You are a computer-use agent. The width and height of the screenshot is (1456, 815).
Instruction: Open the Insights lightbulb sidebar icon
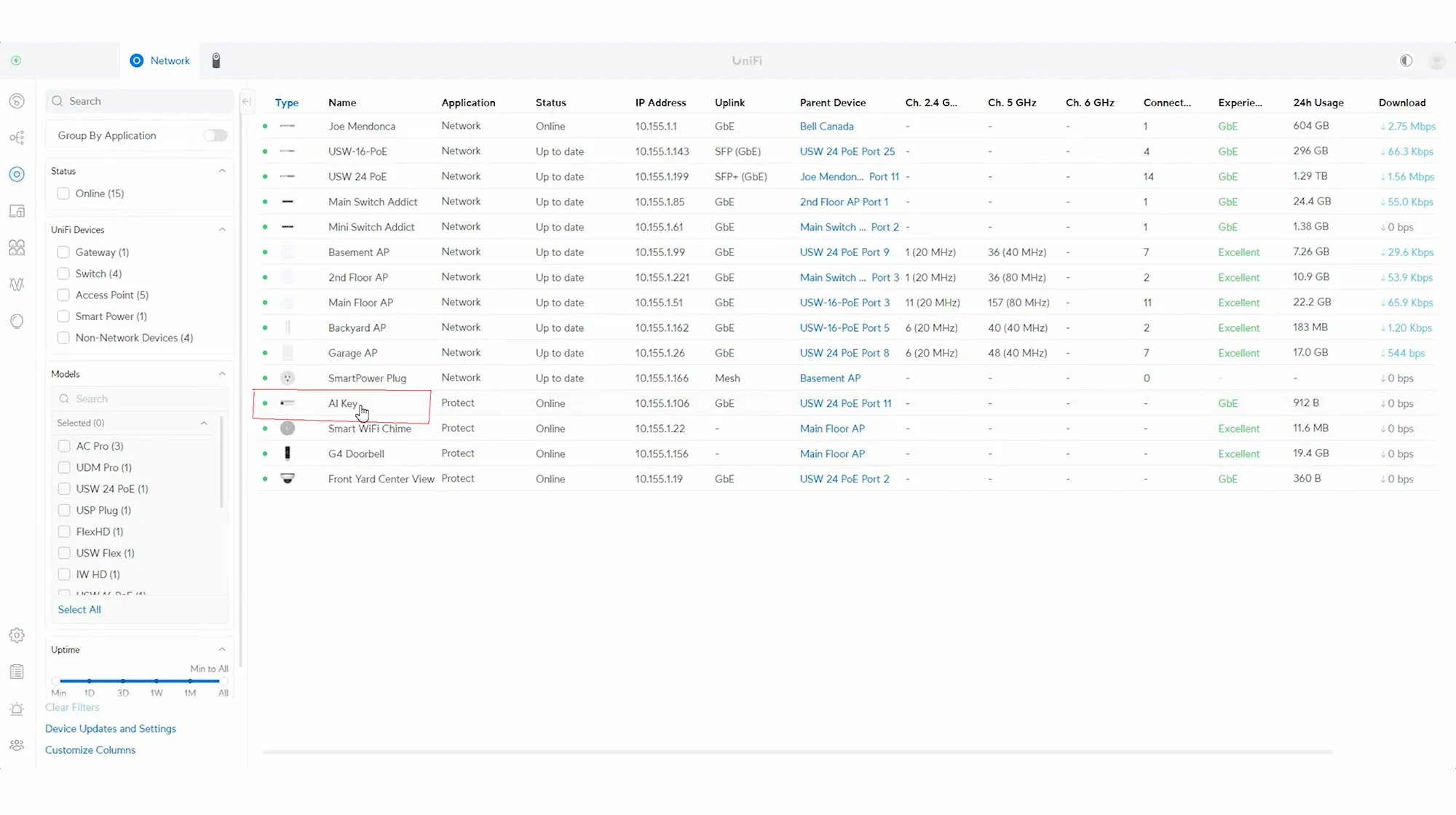(x=17, y=321)
